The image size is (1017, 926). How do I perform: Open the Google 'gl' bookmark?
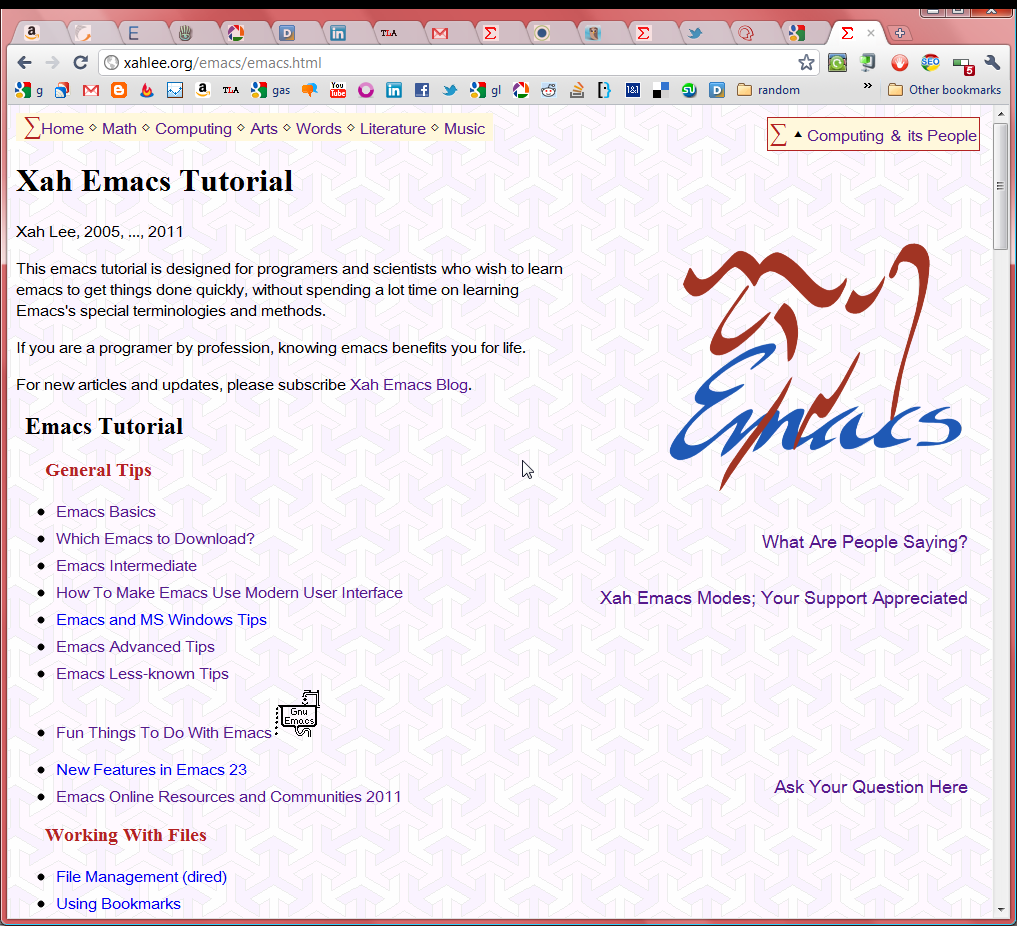[486, 90]
